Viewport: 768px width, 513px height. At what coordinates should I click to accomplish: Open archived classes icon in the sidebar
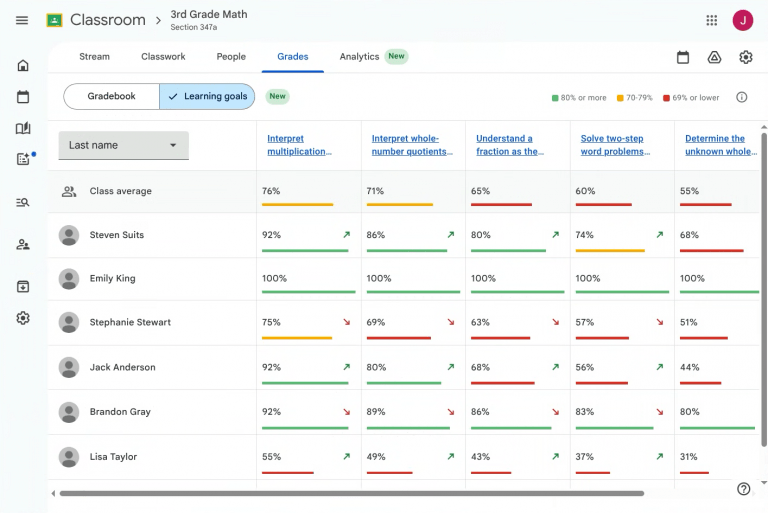tap(23, 287)
